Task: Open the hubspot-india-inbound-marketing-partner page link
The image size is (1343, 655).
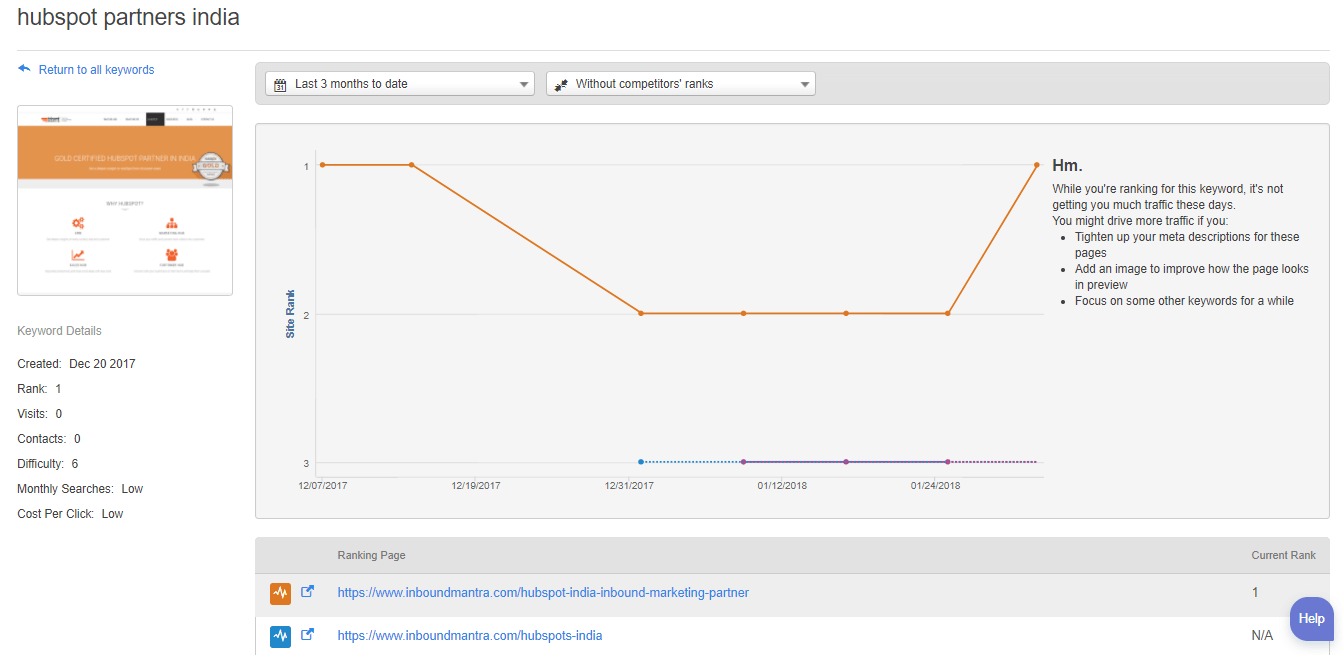Action: (543, 593)
